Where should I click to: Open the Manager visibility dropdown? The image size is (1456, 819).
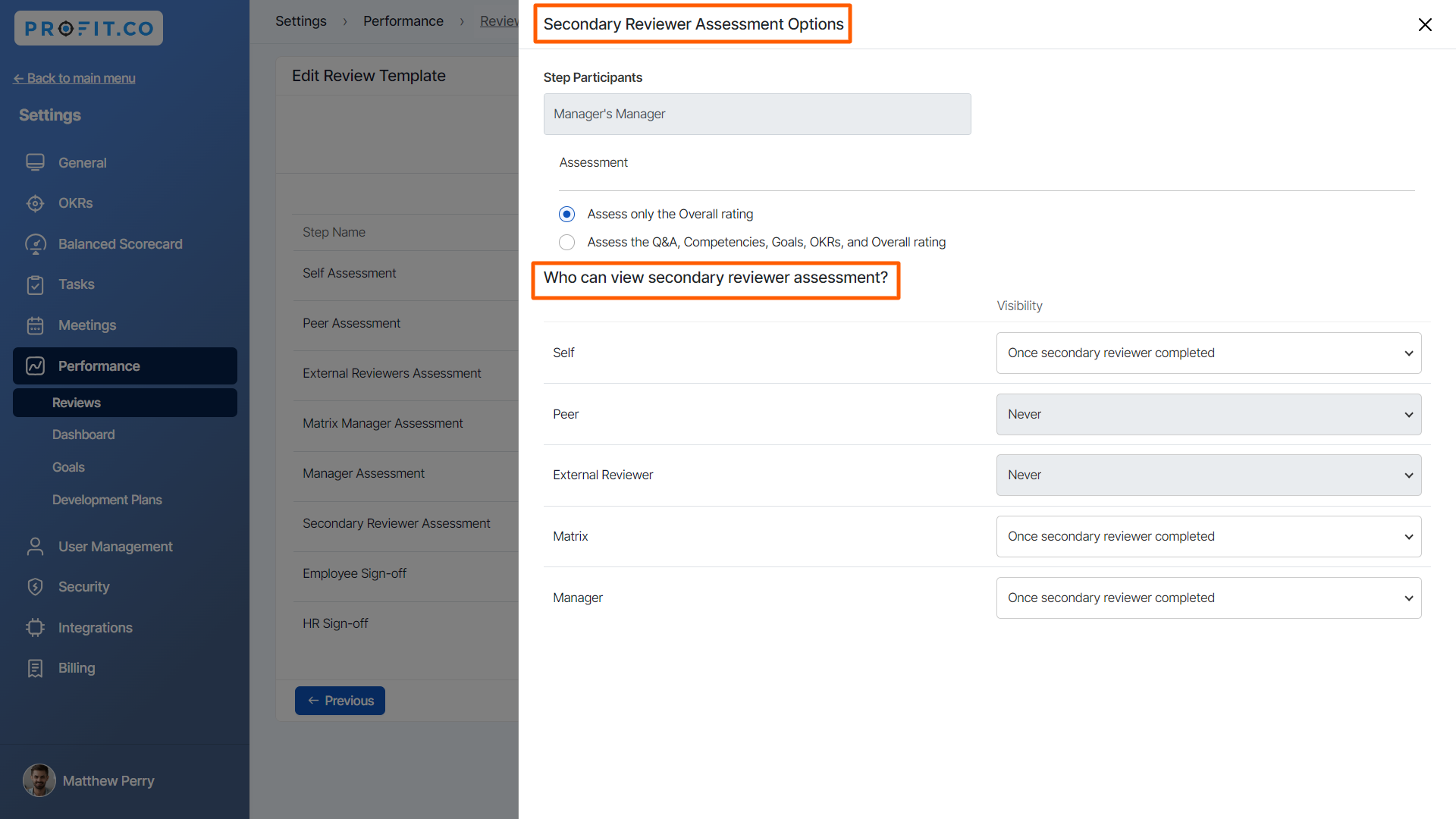click(1208, 598)
